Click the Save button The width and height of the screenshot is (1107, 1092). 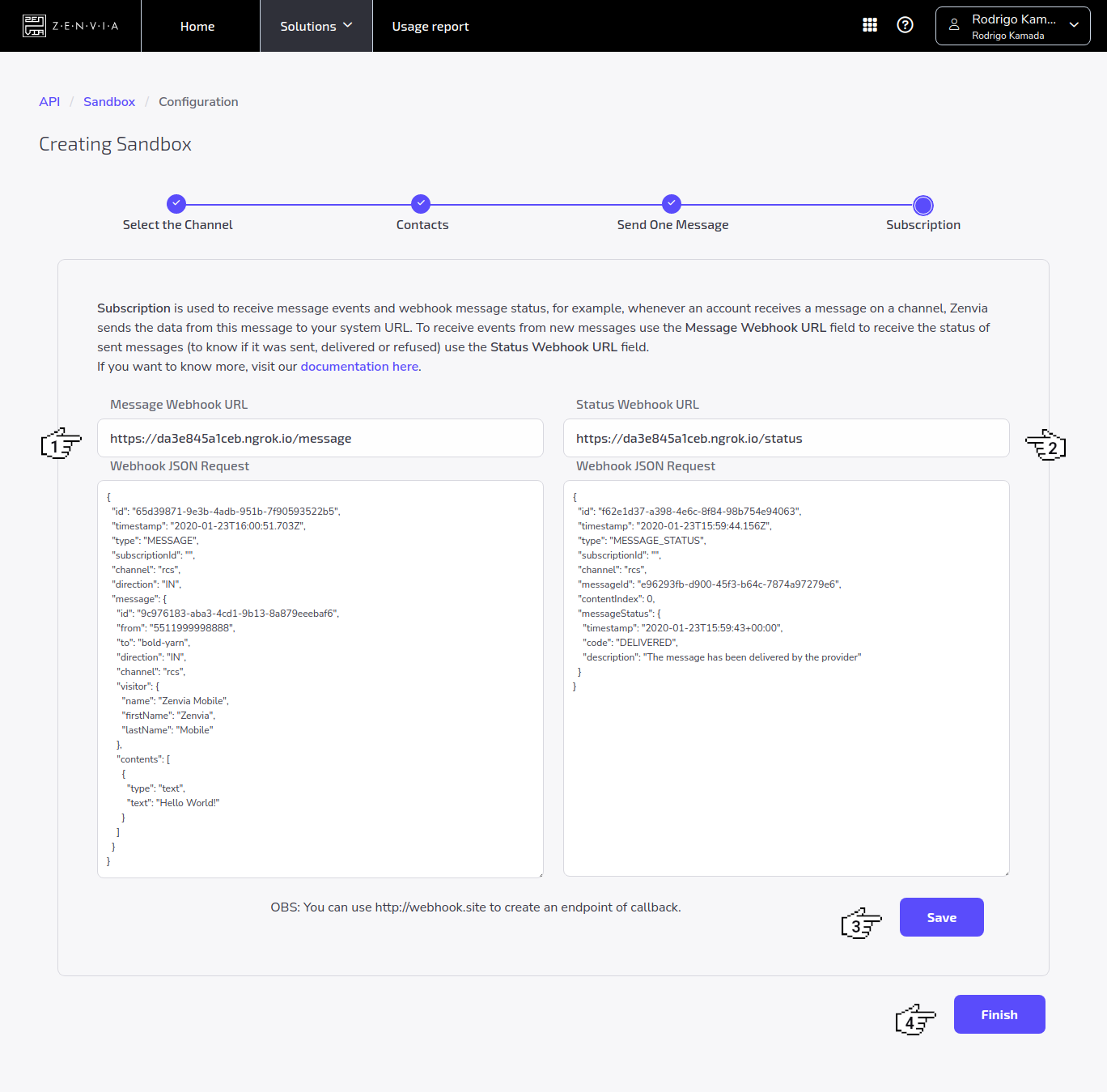(941, 917)
